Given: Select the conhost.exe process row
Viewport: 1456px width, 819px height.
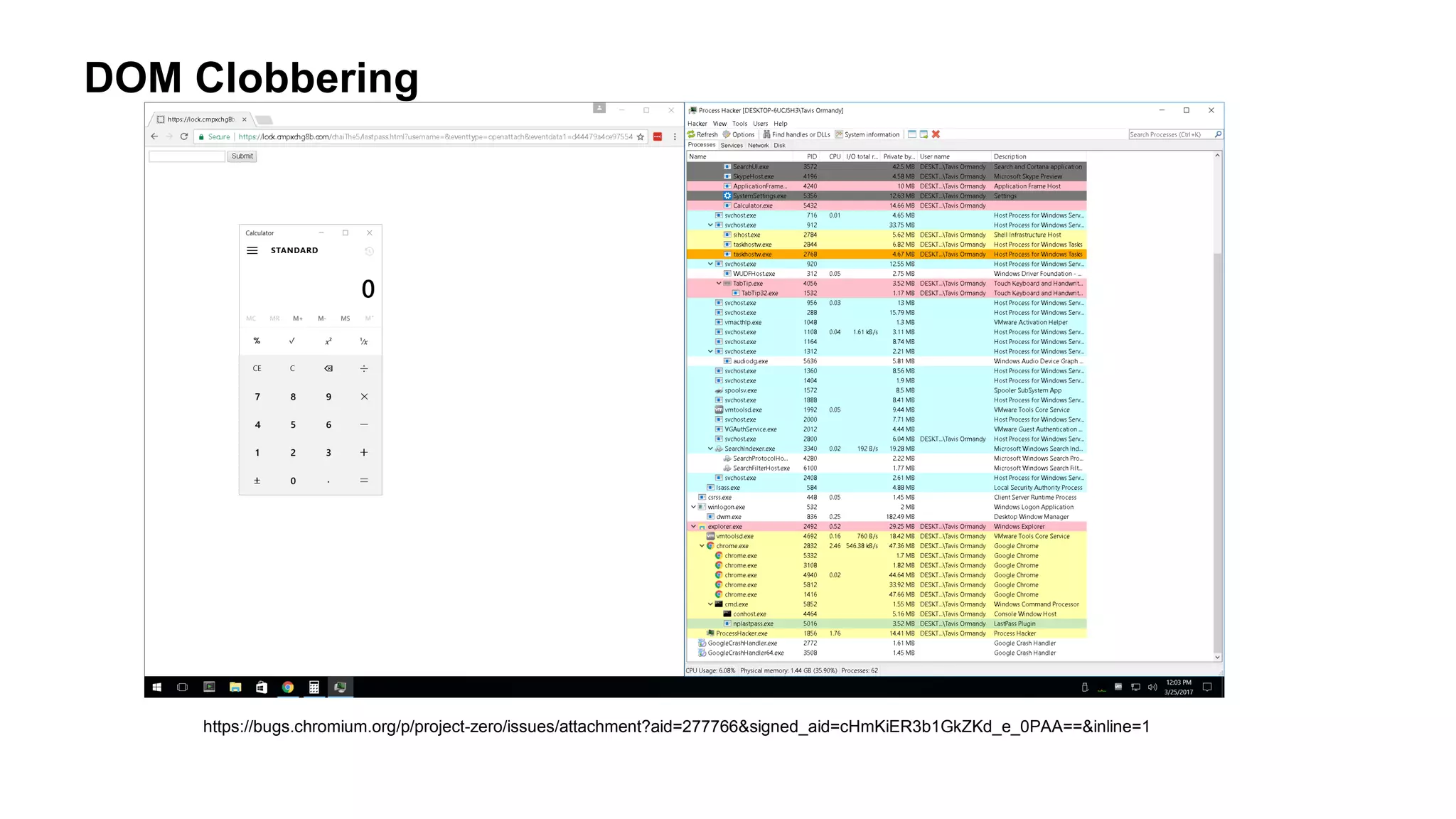Looking at the screenshot, I should (887, 614).
